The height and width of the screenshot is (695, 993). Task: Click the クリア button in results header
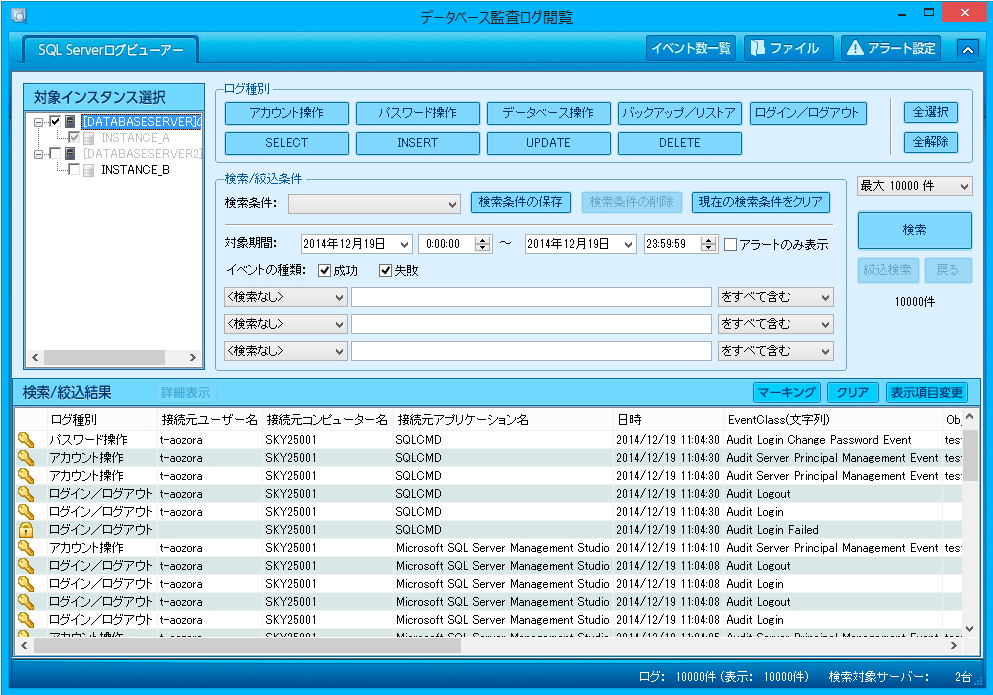tap(852, 393)
